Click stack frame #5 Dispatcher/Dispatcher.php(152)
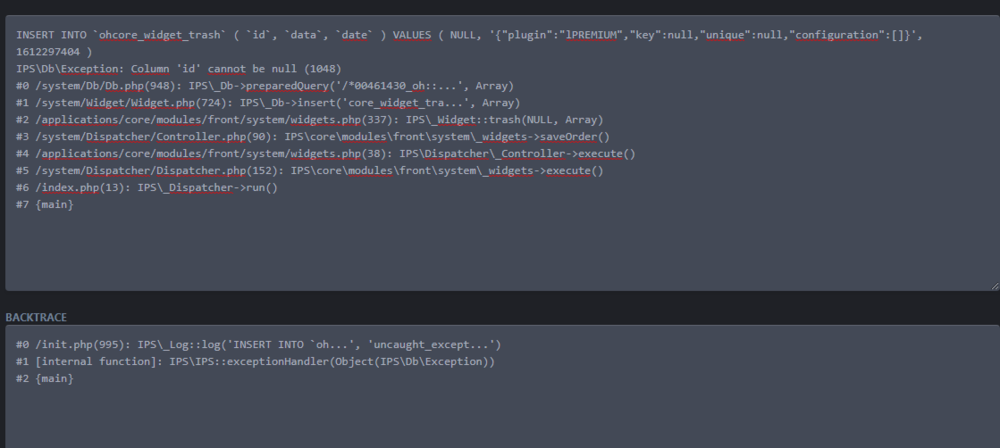Viewport: 1000px width, 448px height. point(310,171)
